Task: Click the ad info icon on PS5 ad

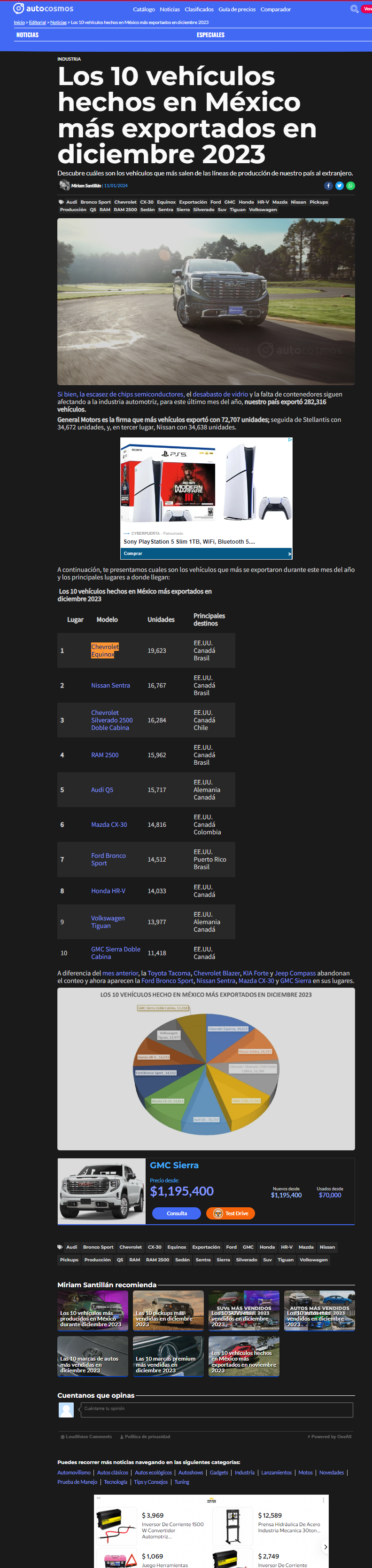Action: (290, 439)
